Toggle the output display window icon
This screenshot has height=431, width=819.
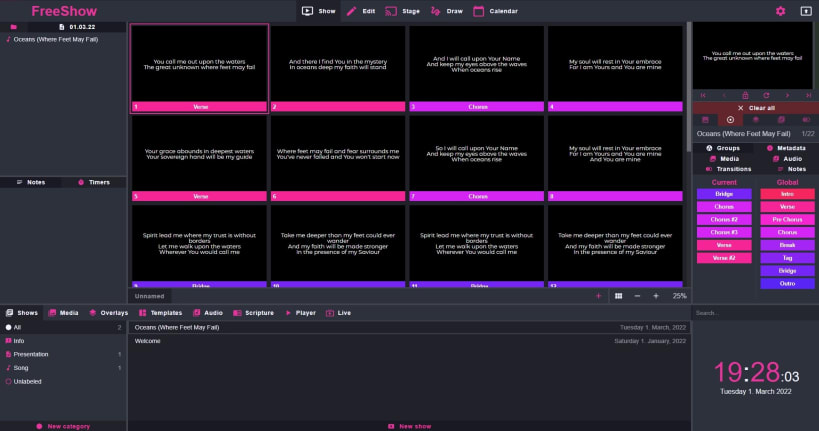(x=806, y=11)
